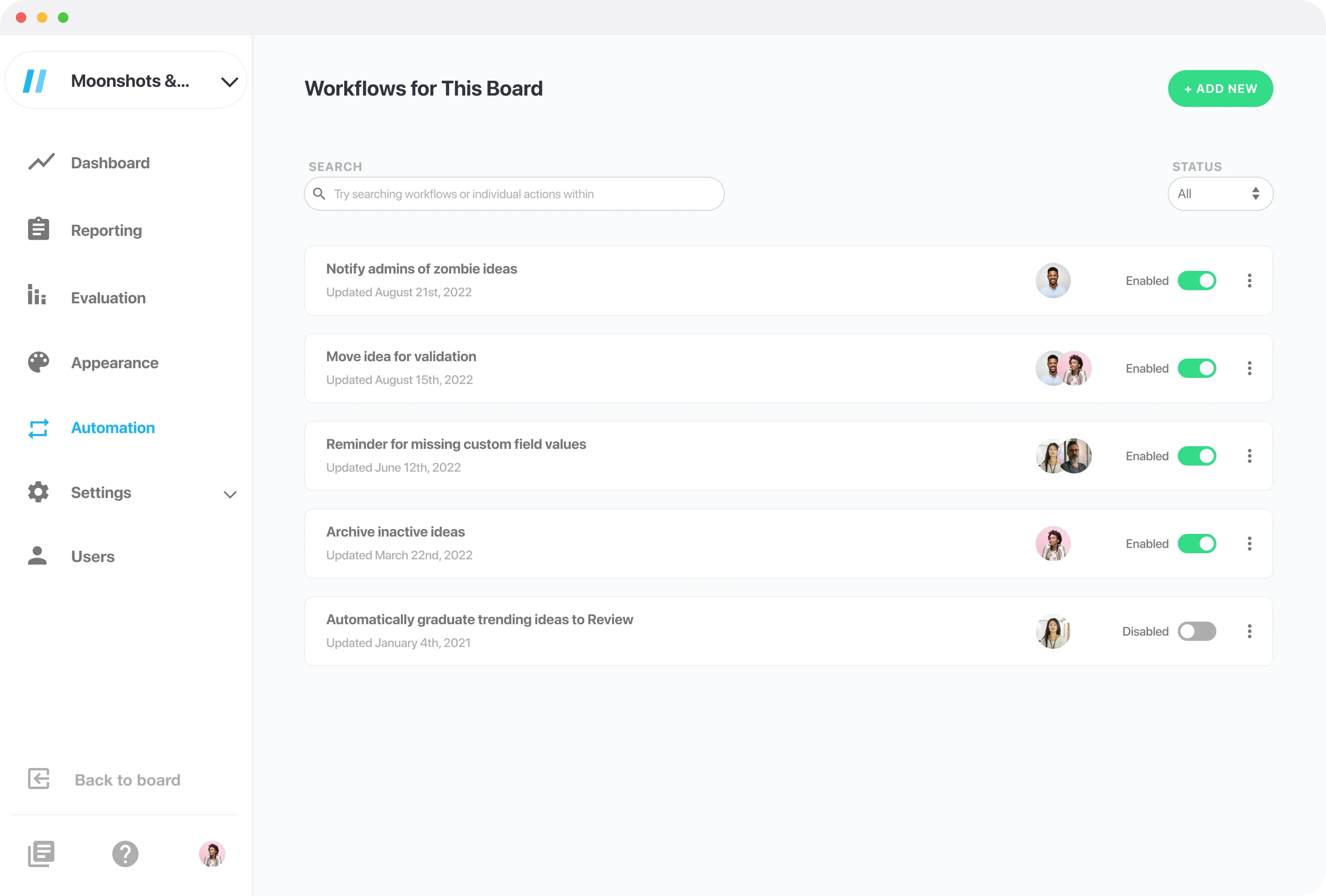
Task: Open options menu for Reminder for missing custom fields
Action: (1250, 456)
